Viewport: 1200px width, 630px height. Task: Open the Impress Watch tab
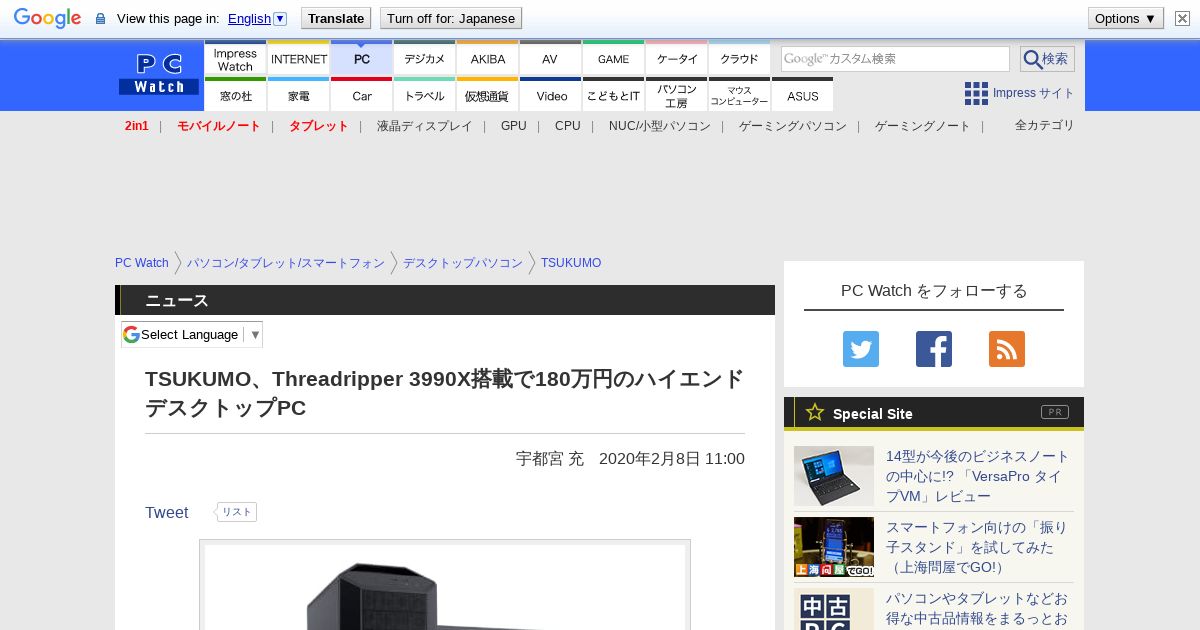tap(235, 59)
